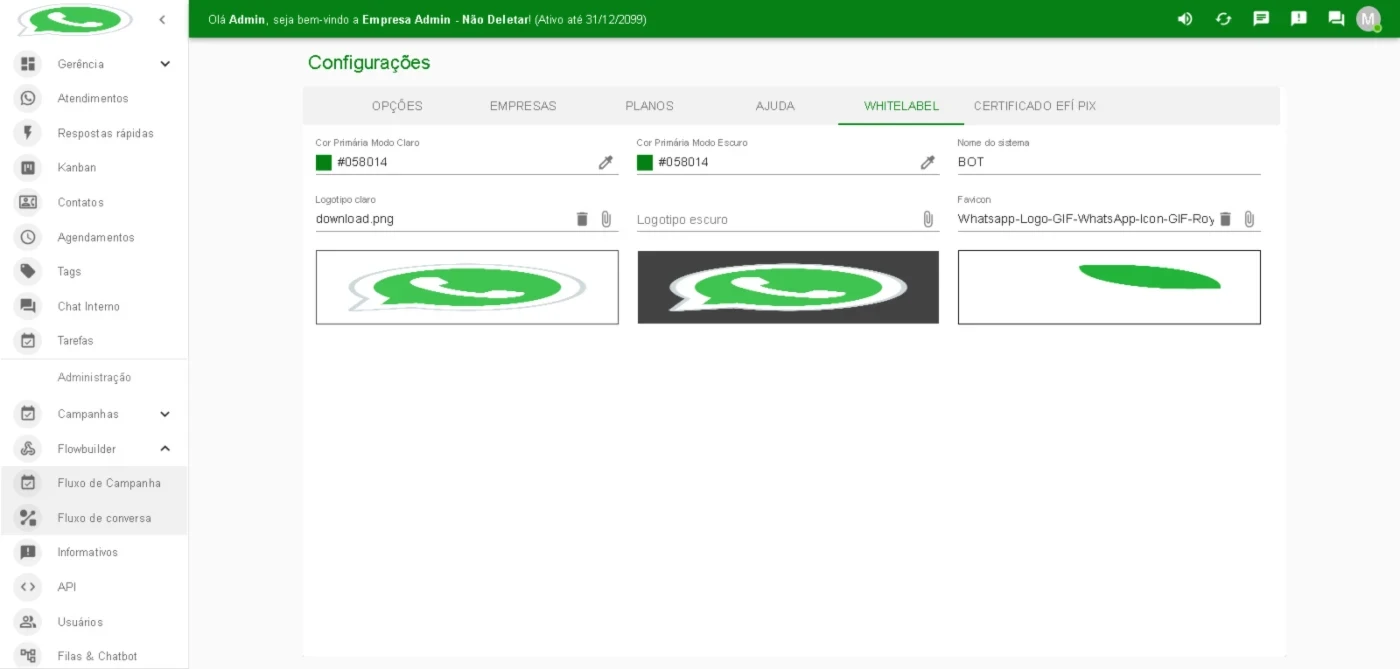Click the welcome message in the header
1400x669 pixels.
coord(427,19)
